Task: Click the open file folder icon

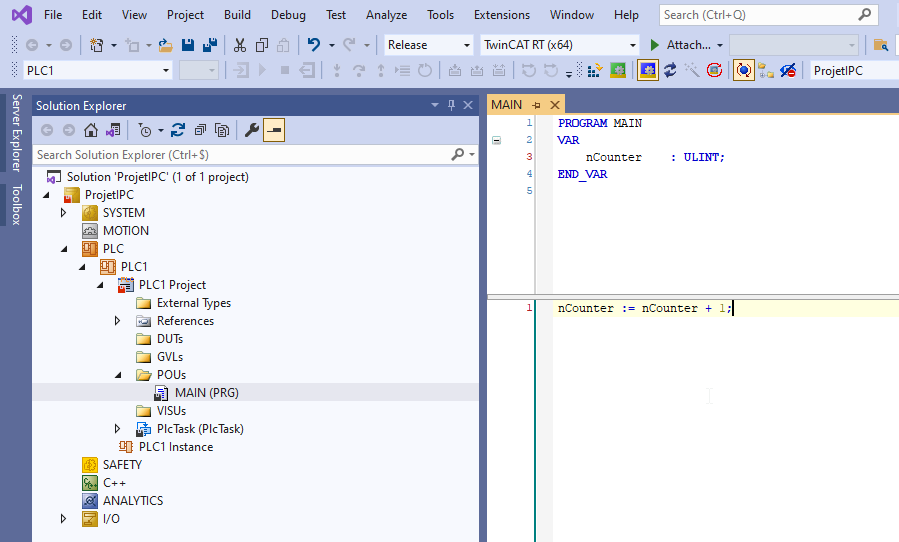Action: [166, 45]
